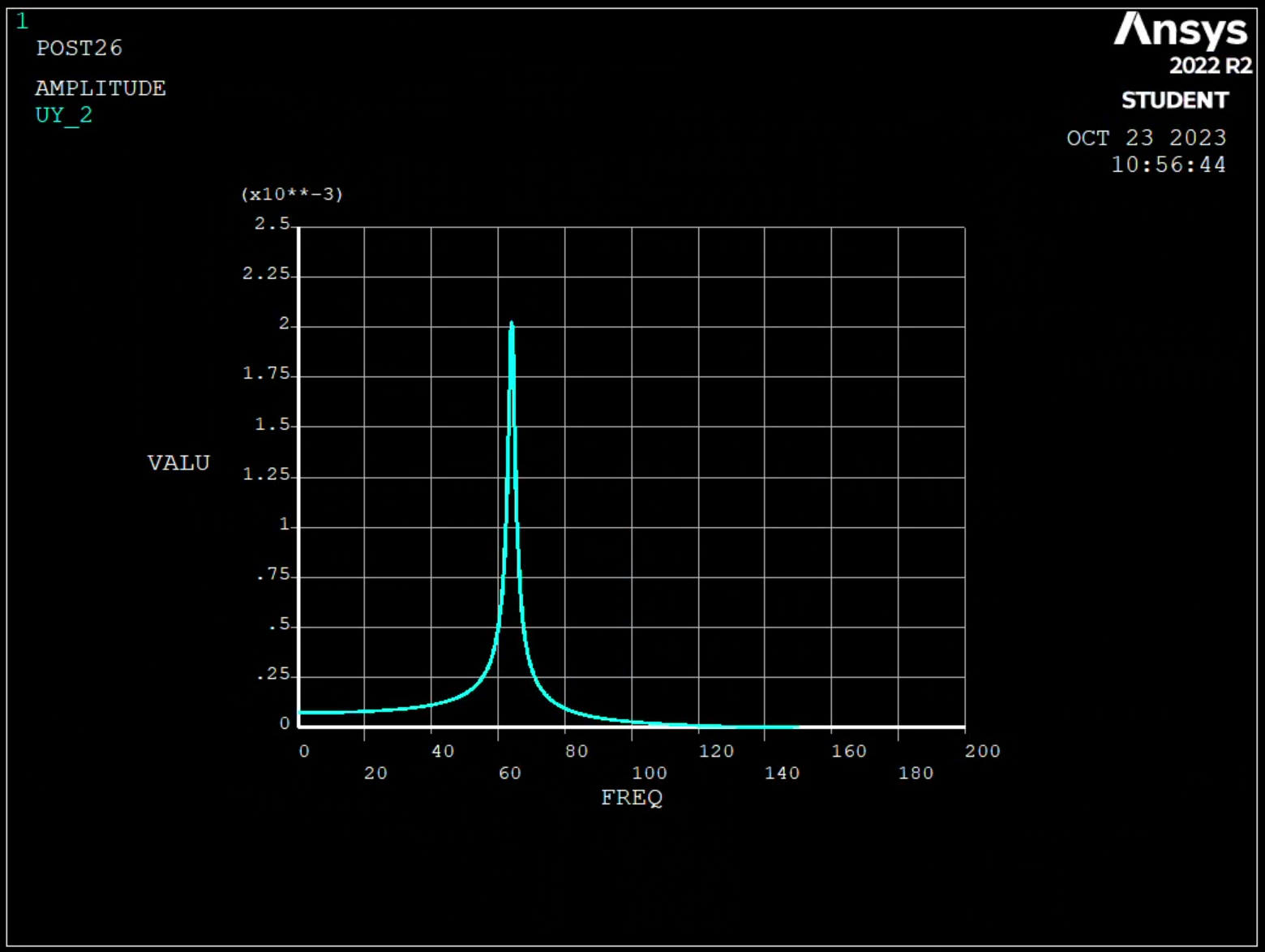
Task: Click the POST26 label text
Action: click(x=79, y=49)
